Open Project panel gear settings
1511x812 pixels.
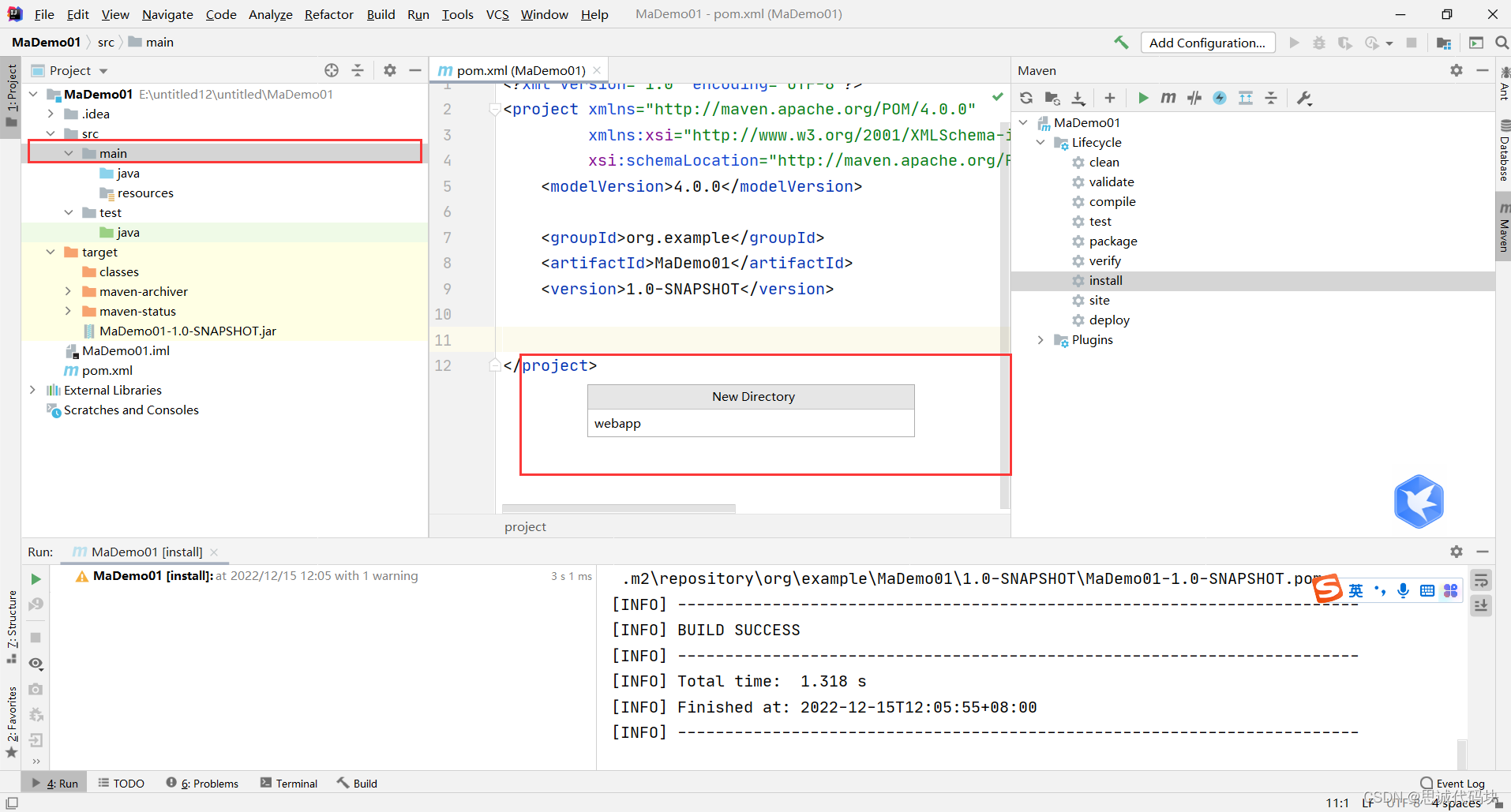[390, 70]
